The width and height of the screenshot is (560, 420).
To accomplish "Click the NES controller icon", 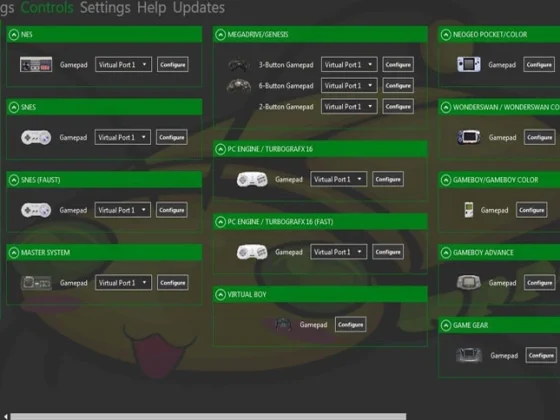I will (x=36, y=65).
